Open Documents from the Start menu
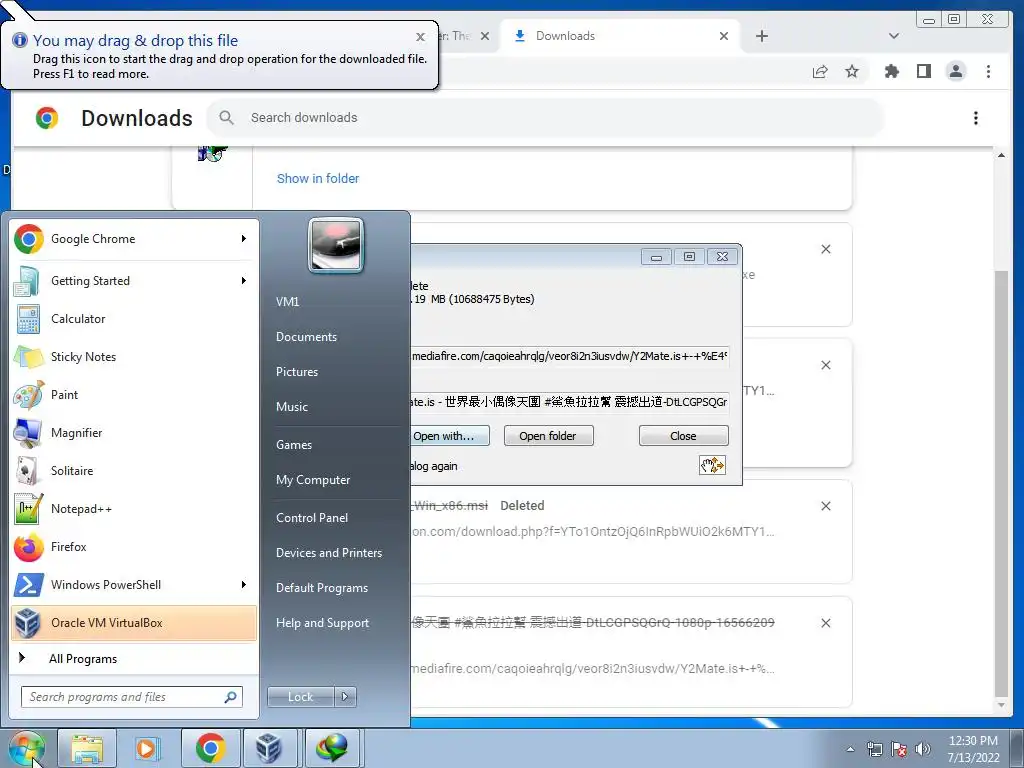1024x768 pixels. [x=306, y=337]
